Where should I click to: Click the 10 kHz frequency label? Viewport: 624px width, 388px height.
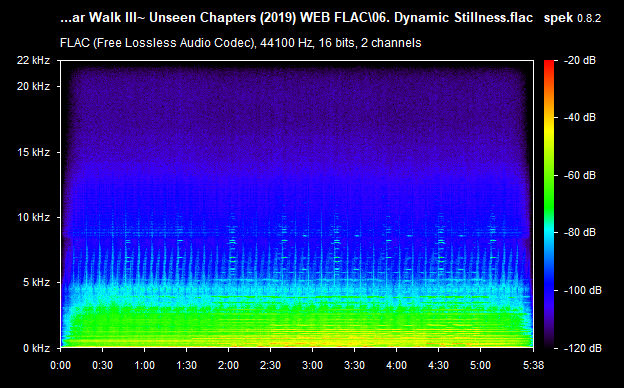(33, 217)
